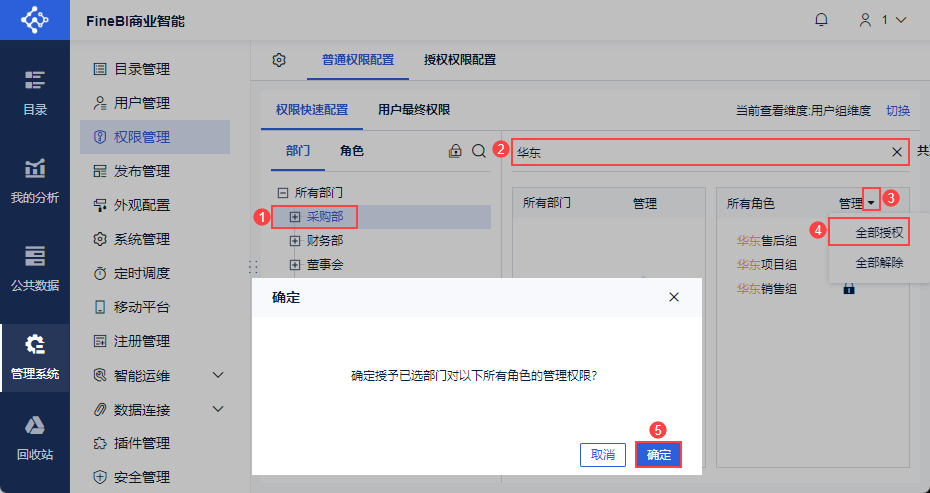Open 公共数据 in left sidebar

point(35,269)
